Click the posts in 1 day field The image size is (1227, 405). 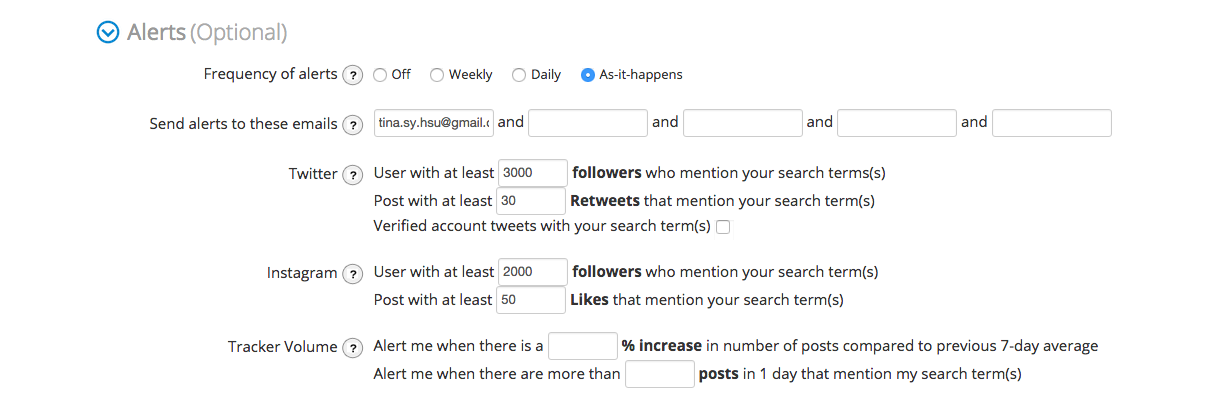click(659, 375)
